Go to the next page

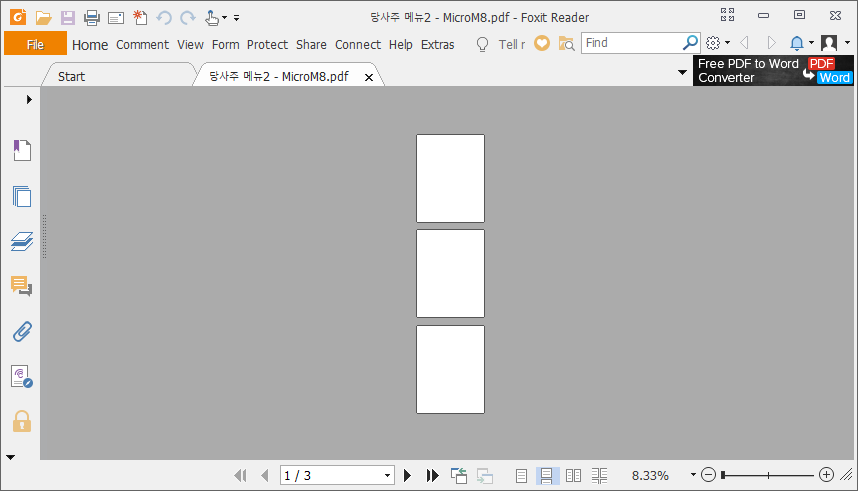[x=407, y=476]
